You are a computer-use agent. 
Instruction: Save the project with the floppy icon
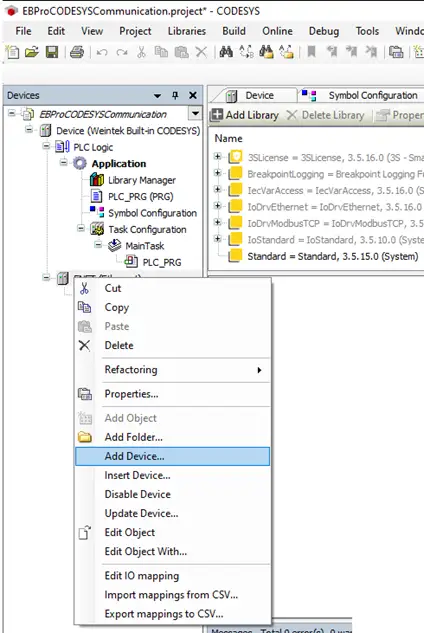(52, 52)
